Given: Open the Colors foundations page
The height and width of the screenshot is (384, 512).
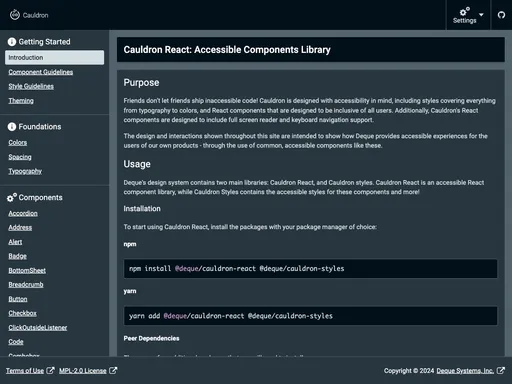Looking at the screenshot, I should tap(18, 143).
